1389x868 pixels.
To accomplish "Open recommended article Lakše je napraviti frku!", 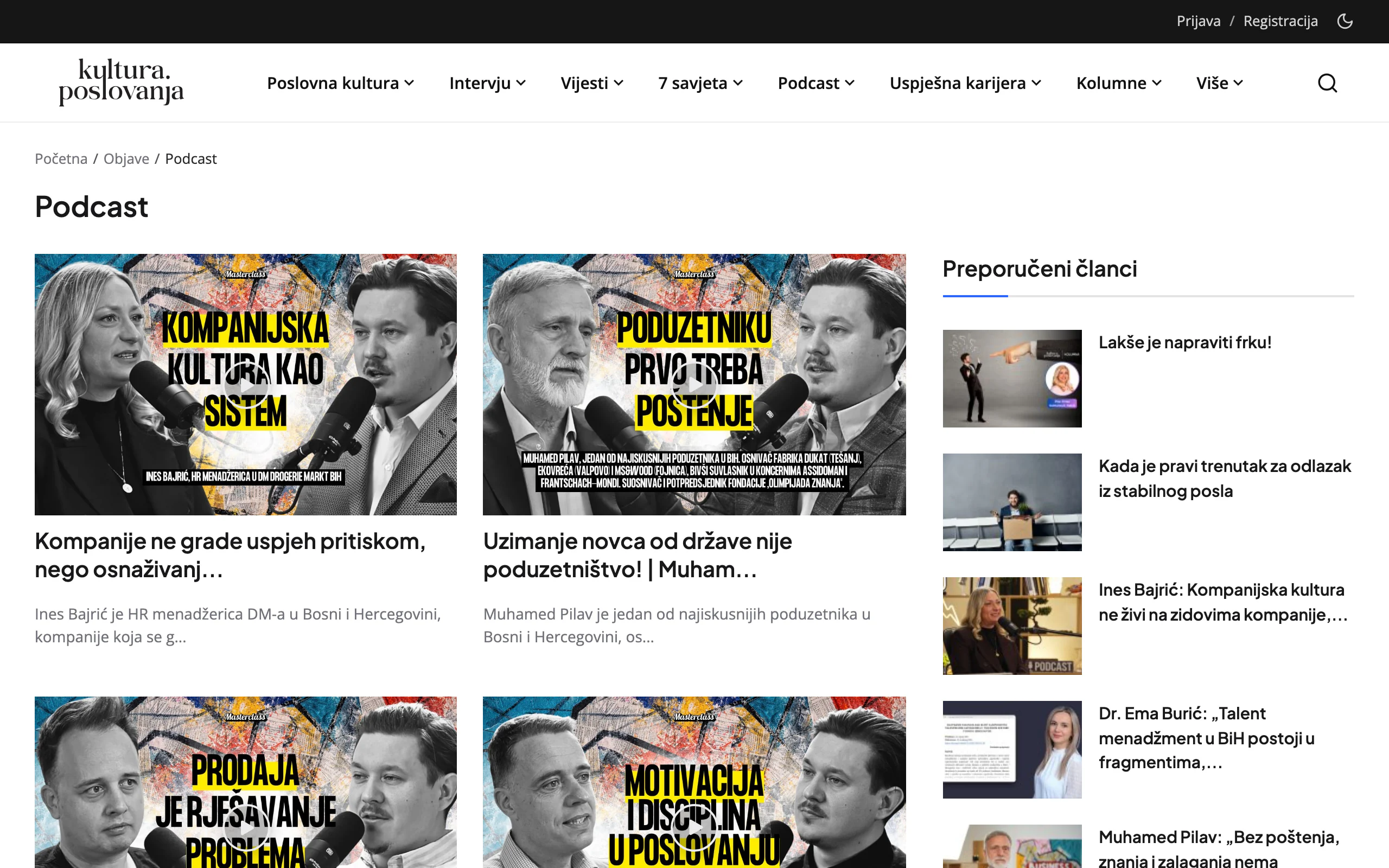I will (x=1184, y=342).
